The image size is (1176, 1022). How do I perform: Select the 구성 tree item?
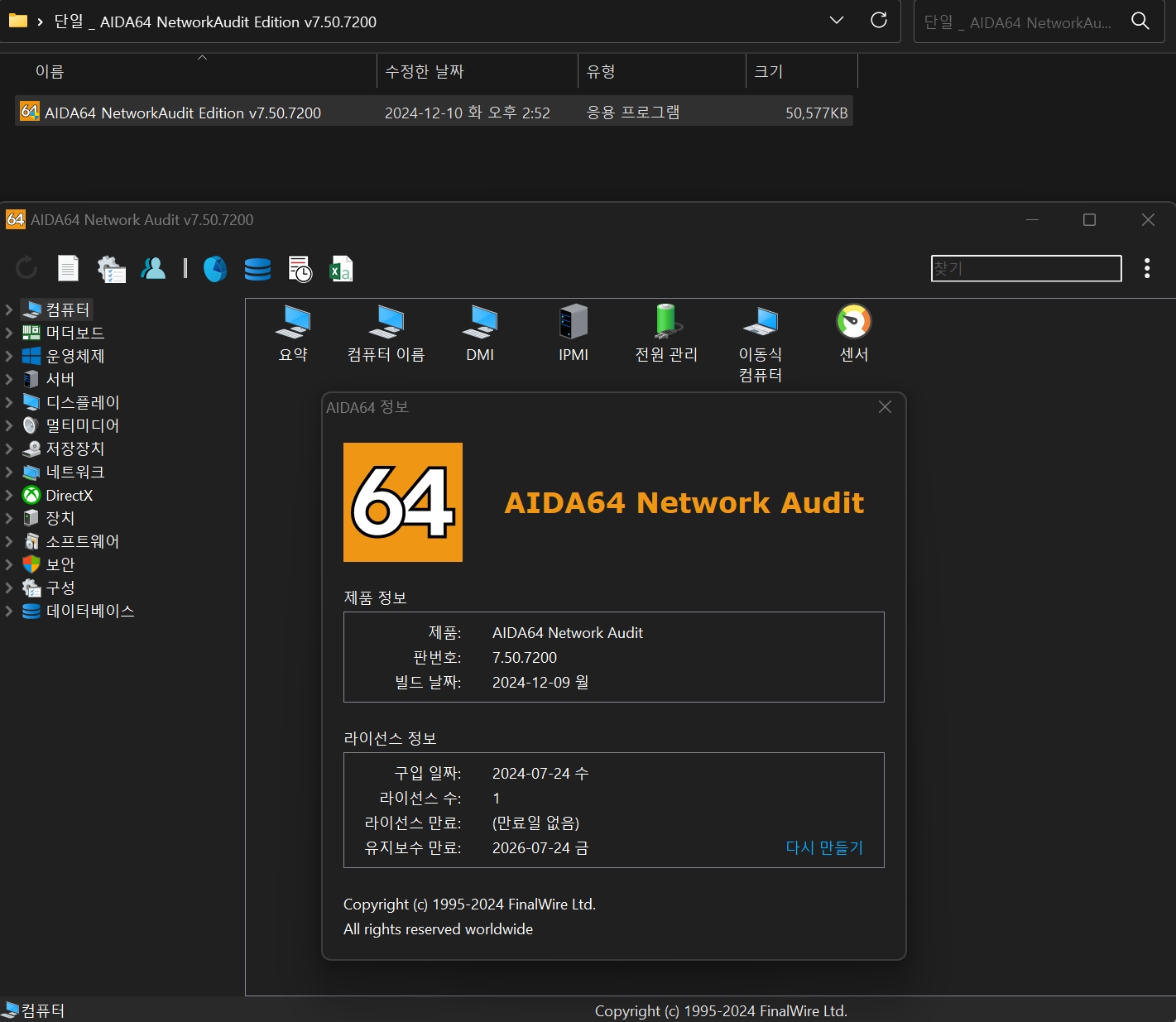(49, 588)
